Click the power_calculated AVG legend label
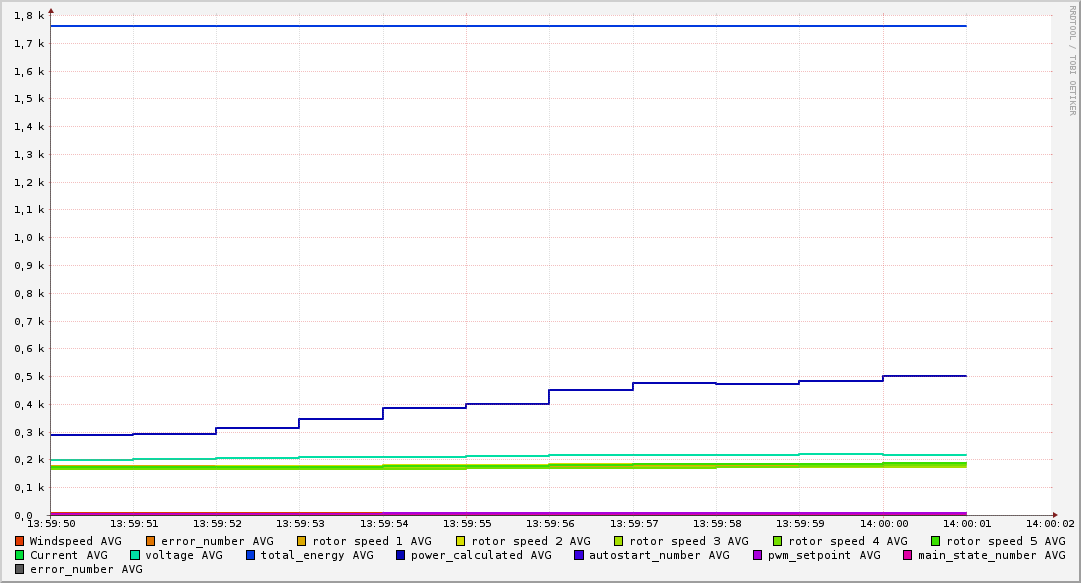 pyautogui.click(x=481, y=555)
